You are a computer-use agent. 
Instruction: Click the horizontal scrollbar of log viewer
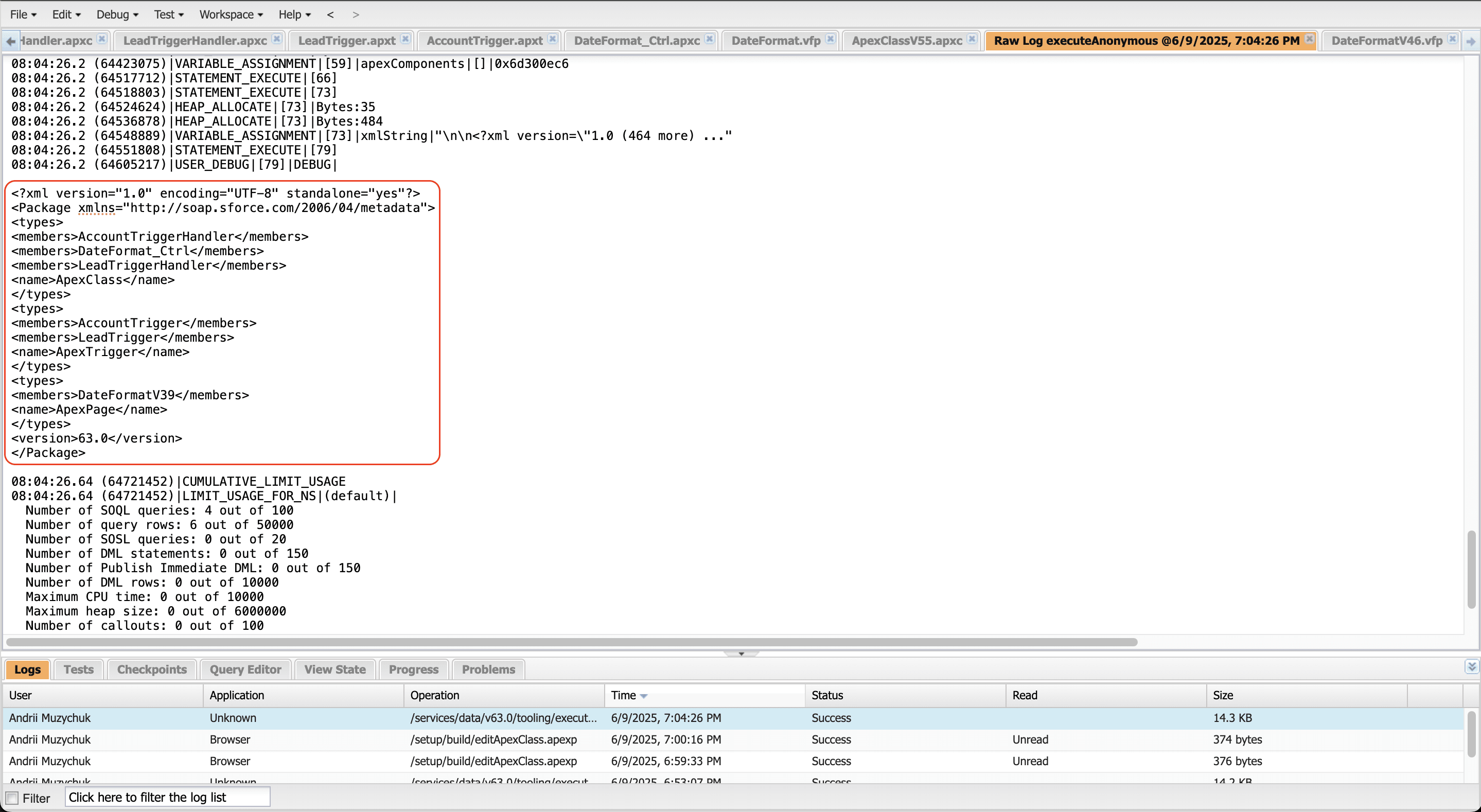pos(572,642)
